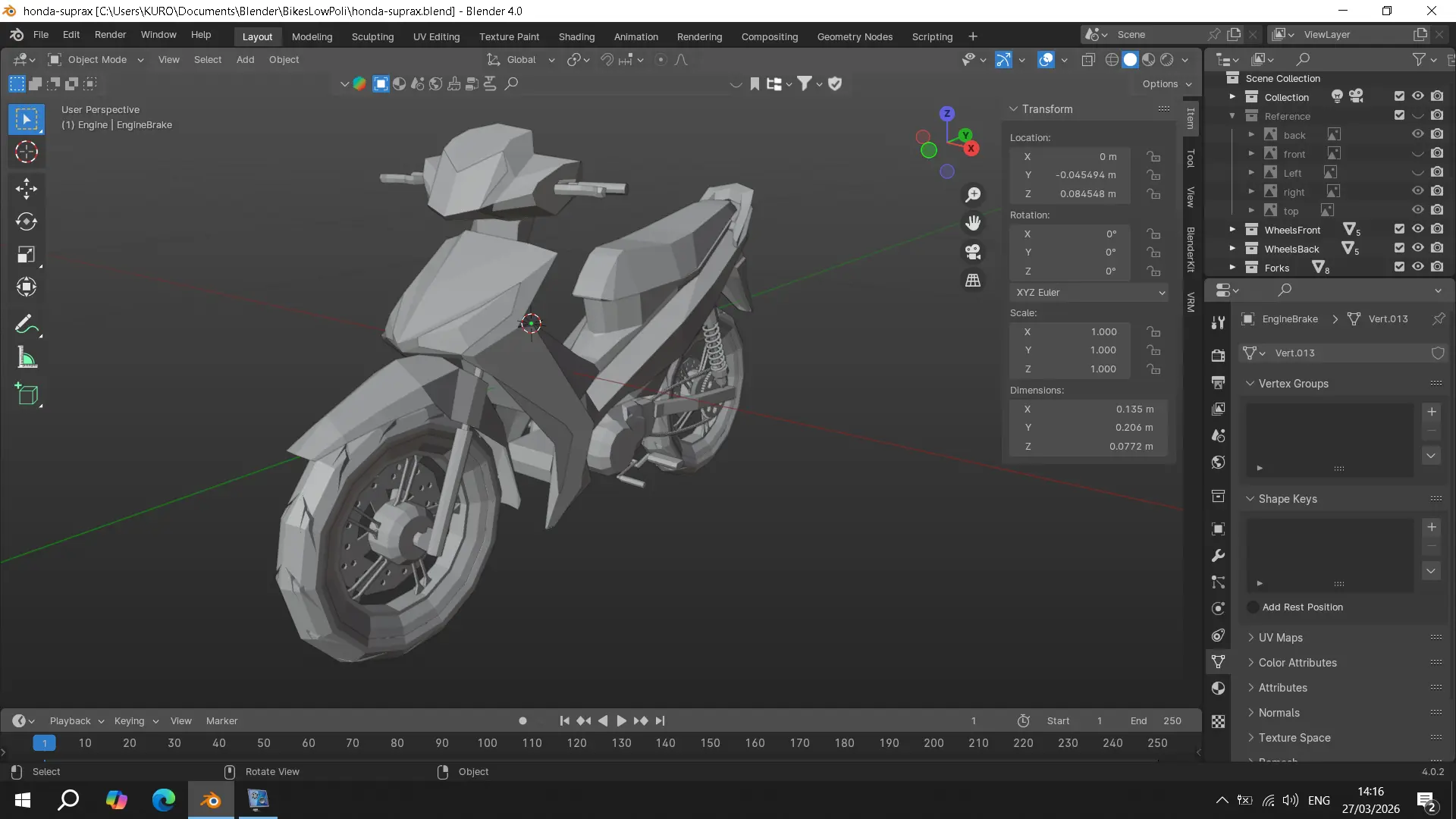Open XYZ Euler rotation mode dropdown
Viewport: 1456px width, 819px height.
(x=1089, y=293)
